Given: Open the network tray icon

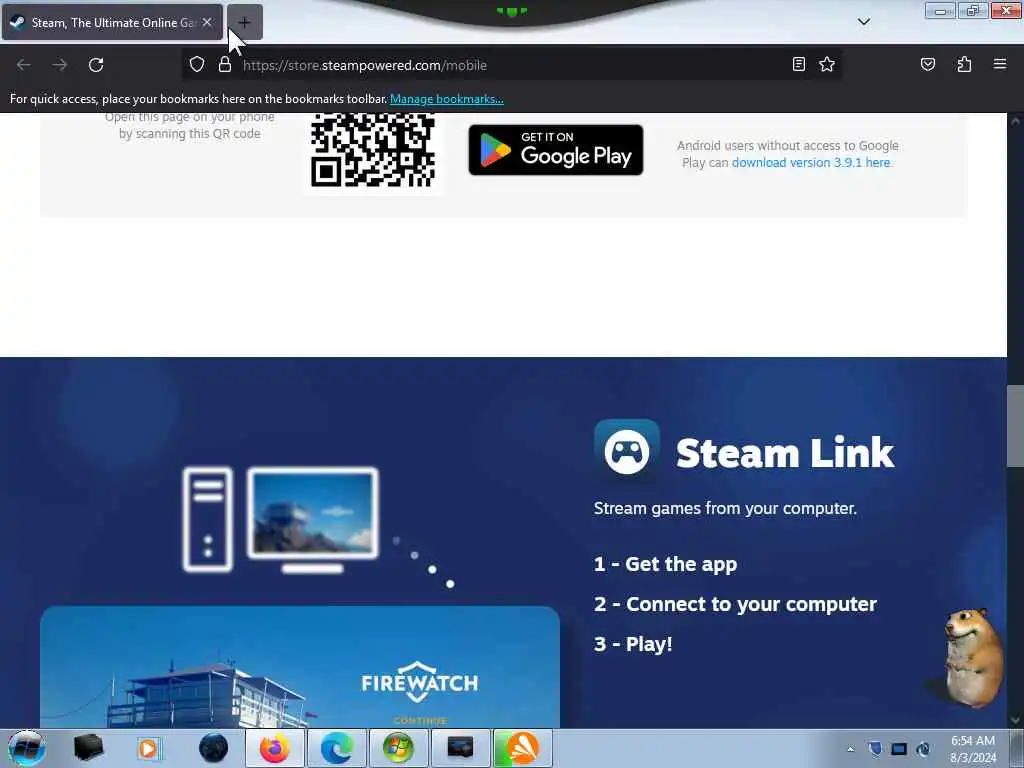Looking at the screenshot, I should click(x=899, y=749).
